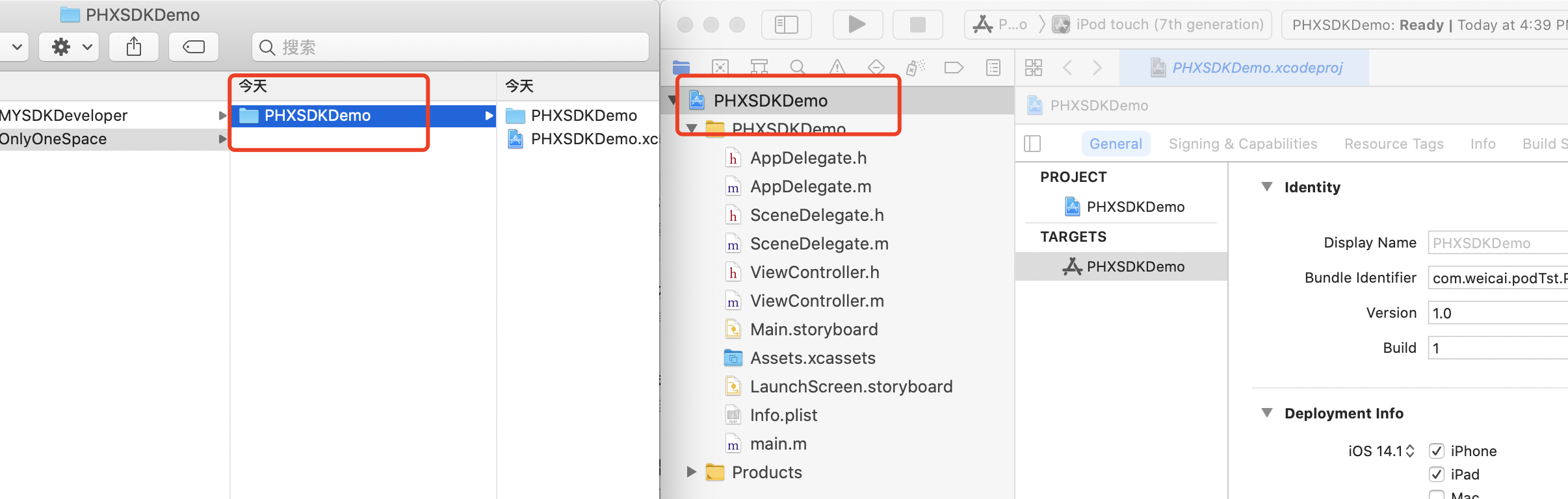
Task: Select main.m file
Action: (x=778, y=444)
